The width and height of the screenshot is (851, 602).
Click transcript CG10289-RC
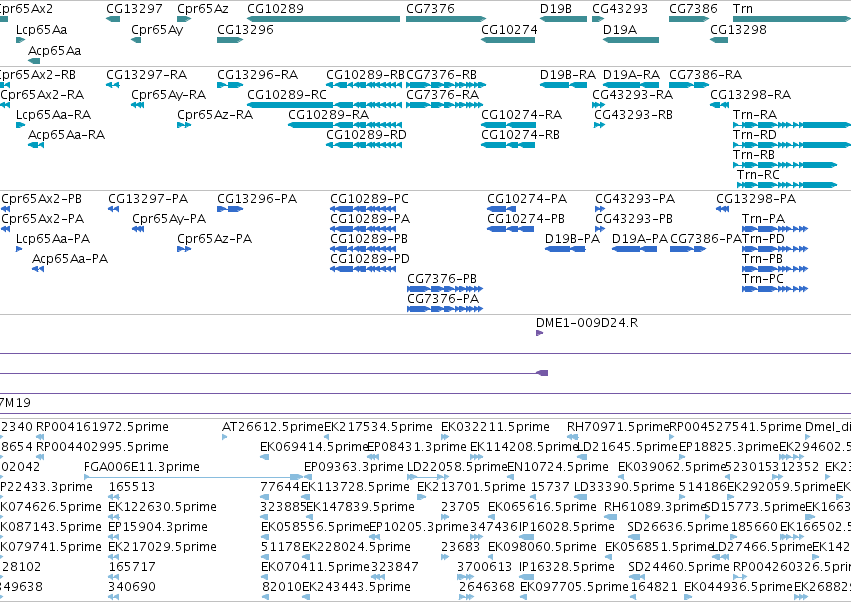point(325,105)
